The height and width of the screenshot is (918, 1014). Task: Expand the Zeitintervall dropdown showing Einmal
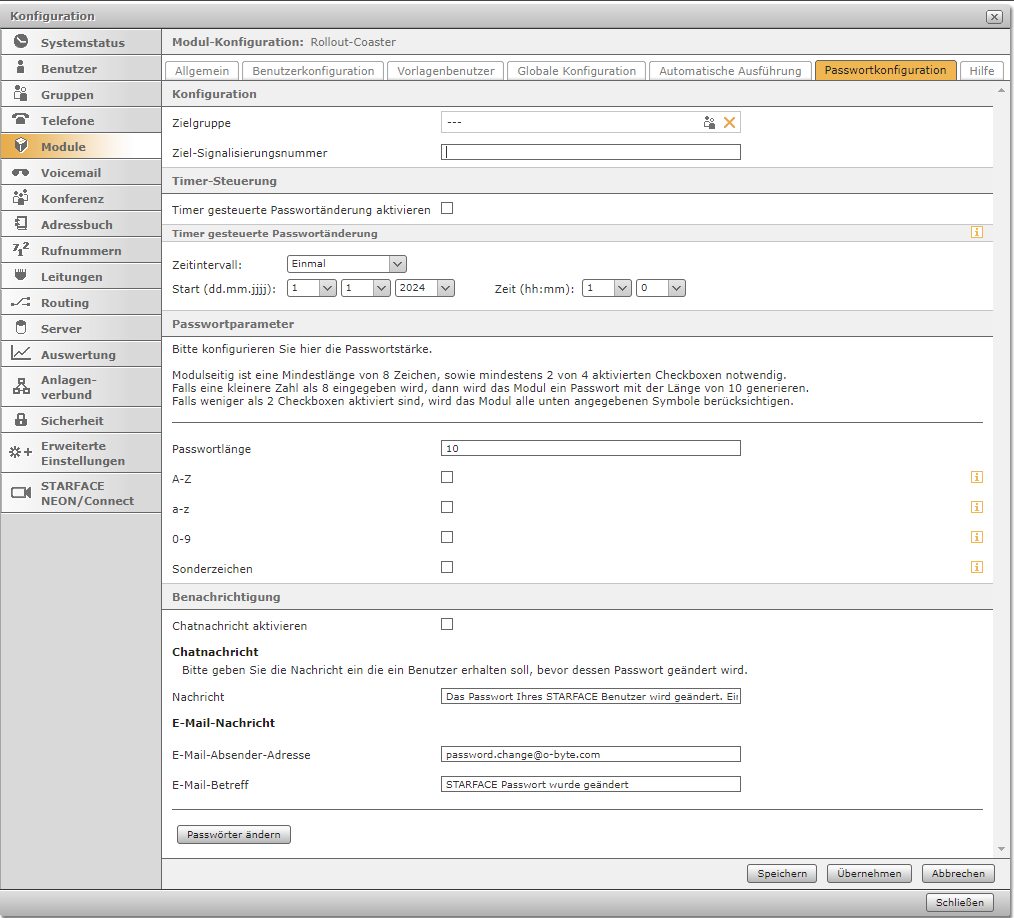coord(346,264)
